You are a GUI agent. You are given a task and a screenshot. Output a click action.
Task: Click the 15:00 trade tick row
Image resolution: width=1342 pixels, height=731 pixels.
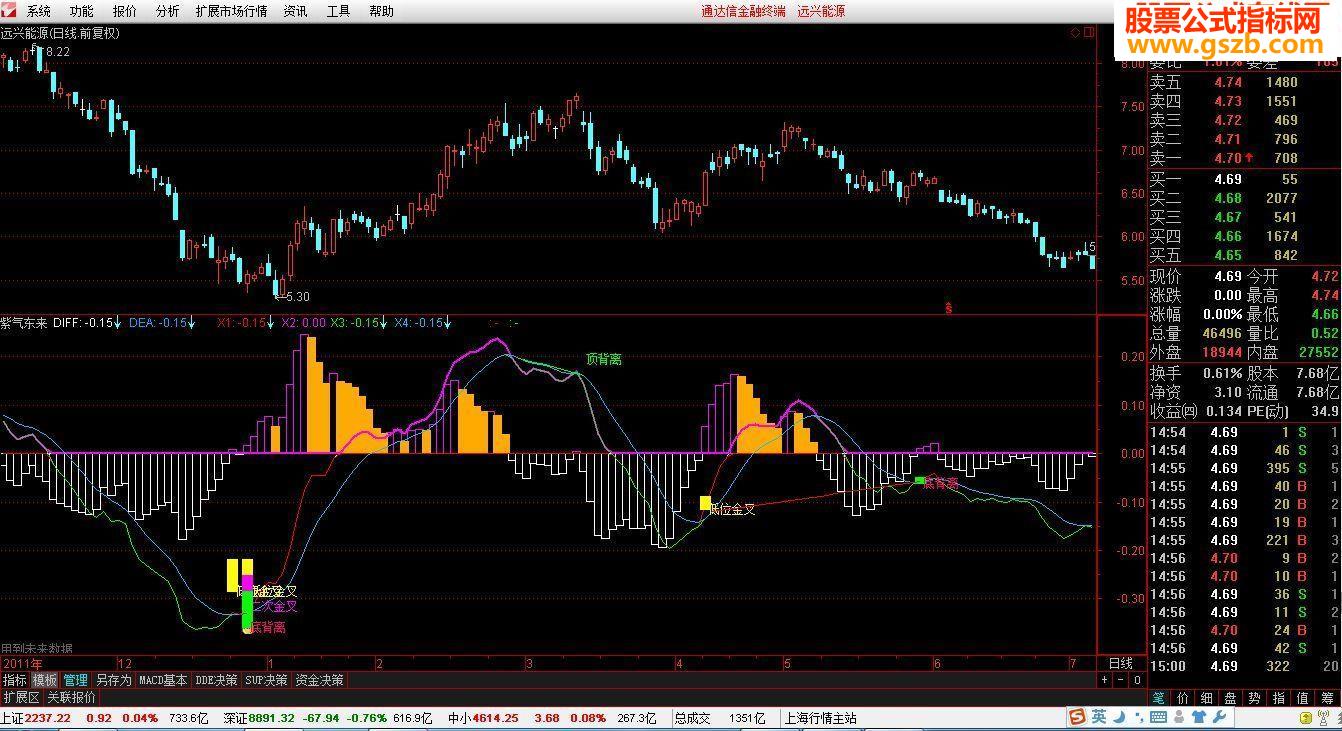coord(1244,666)
